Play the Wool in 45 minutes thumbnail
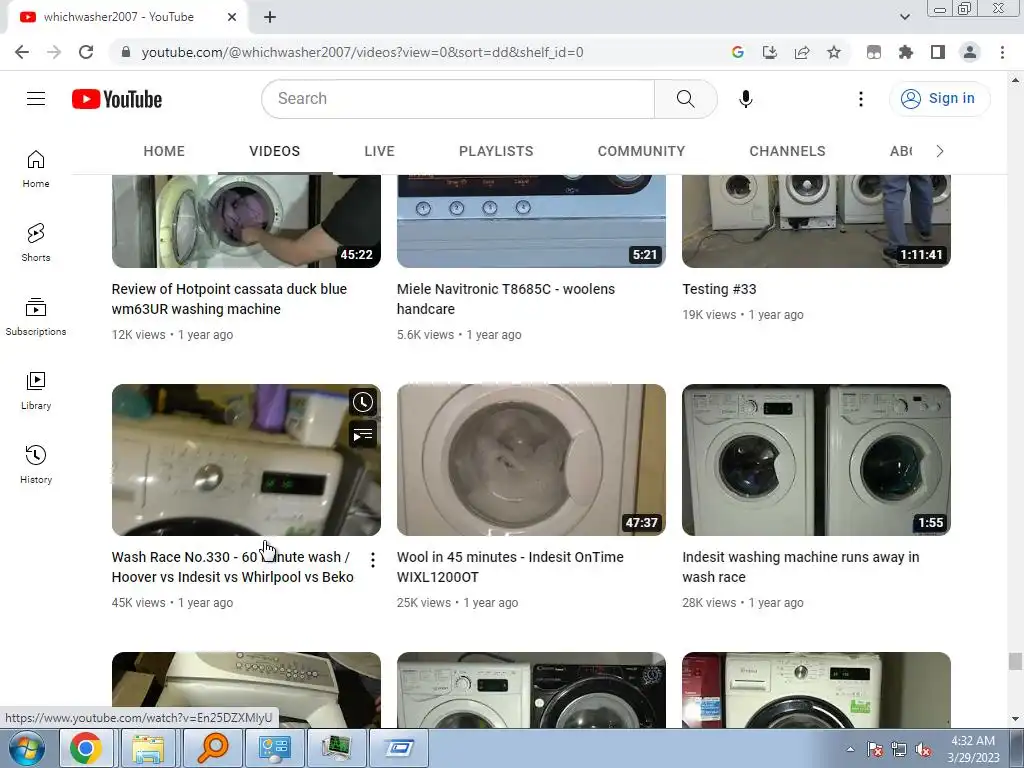1024x768 pixels. click(x=531, y=460)
